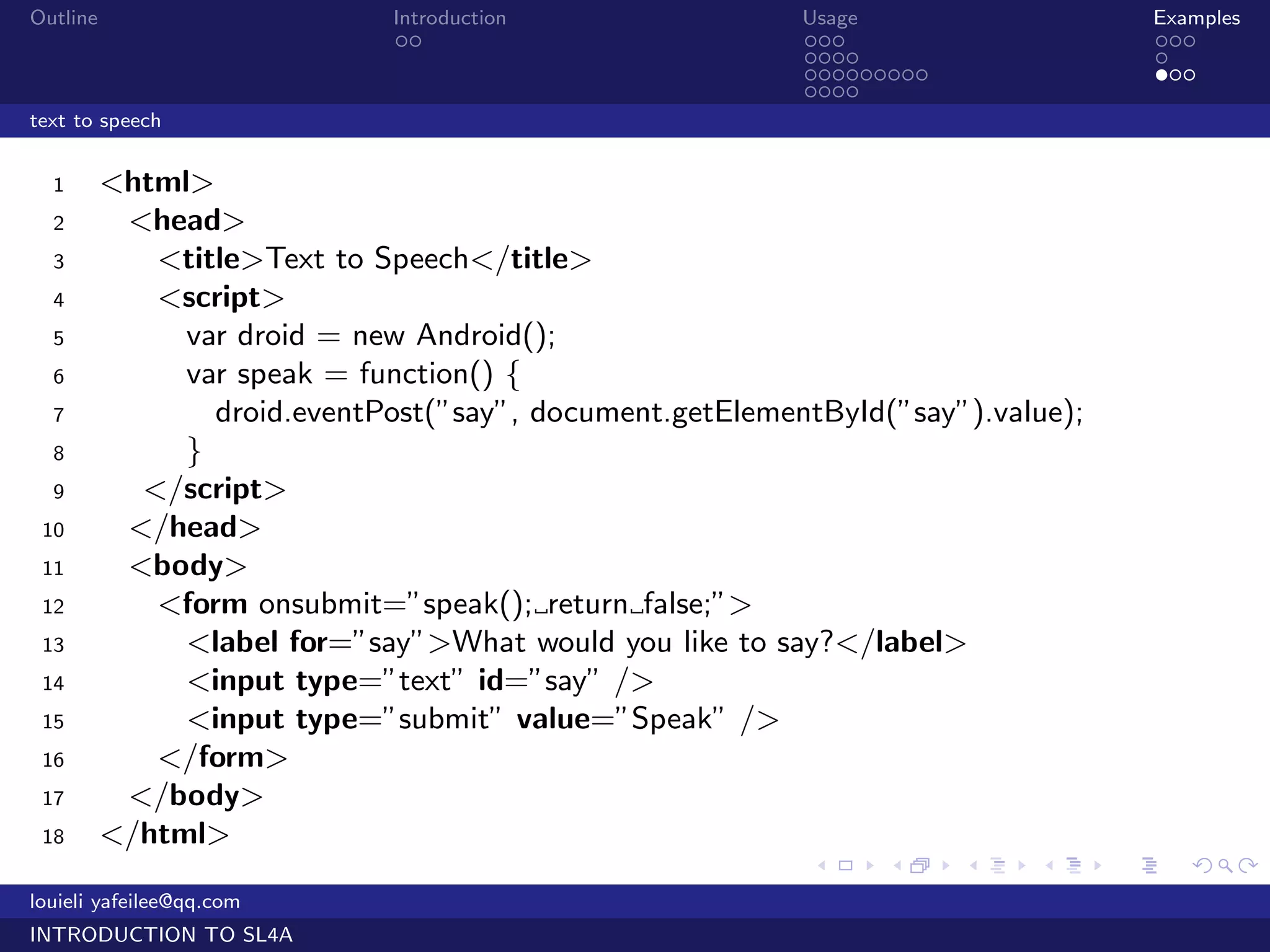This screenshot has height=952, width=1270.
Task: Click the 'INTRODUCTION TO SL4A' footer title
Action: (x=161, y=935)
